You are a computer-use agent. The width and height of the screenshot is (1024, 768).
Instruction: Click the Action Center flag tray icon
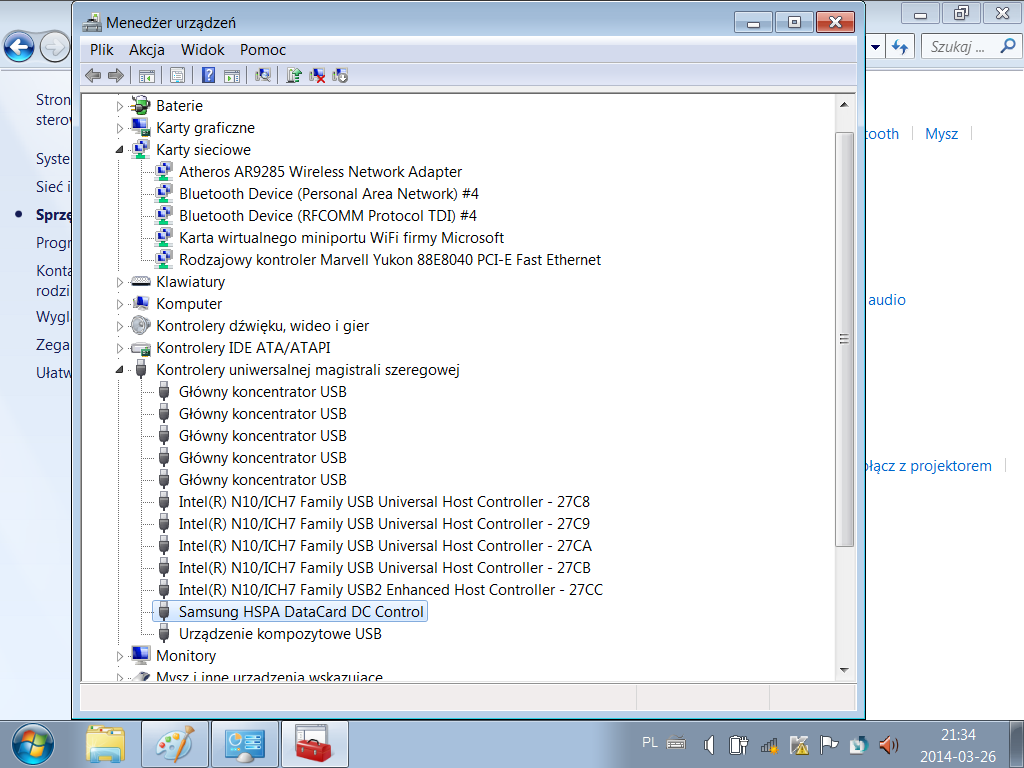click(828, 744)
